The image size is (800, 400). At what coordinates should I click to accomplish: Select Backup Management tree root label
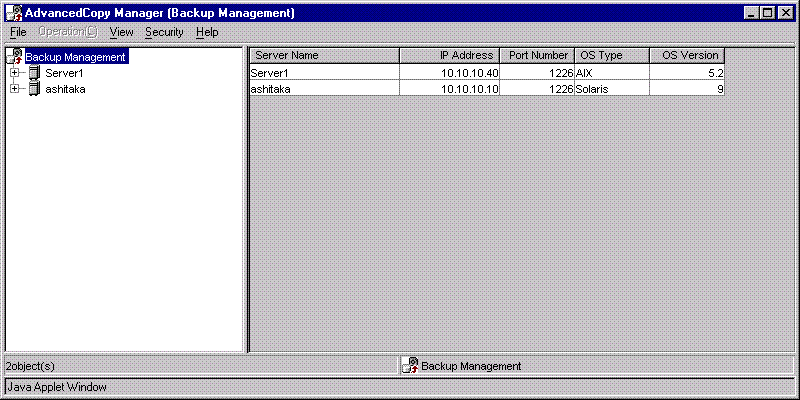76,57
